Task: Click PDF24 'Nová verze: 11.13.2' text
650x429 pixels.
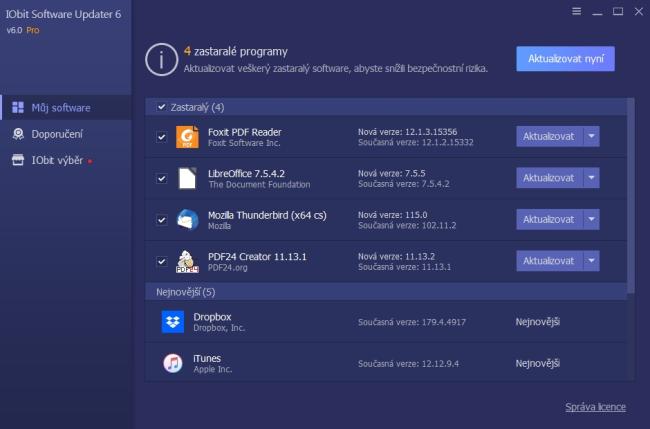Action: coord(397,256)
